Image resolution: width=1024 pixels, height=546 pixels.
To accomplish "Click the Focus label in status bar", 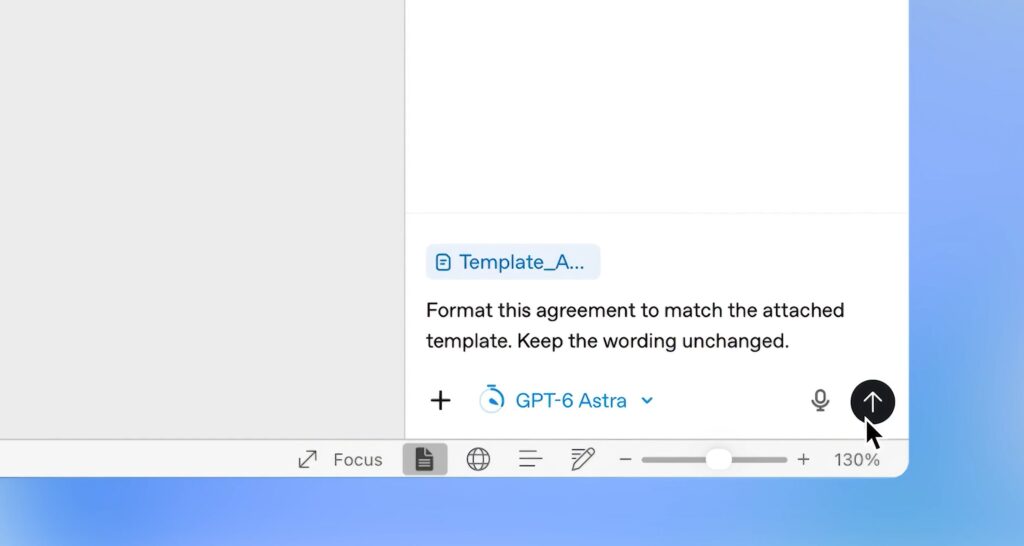I will tap(358, 460).
